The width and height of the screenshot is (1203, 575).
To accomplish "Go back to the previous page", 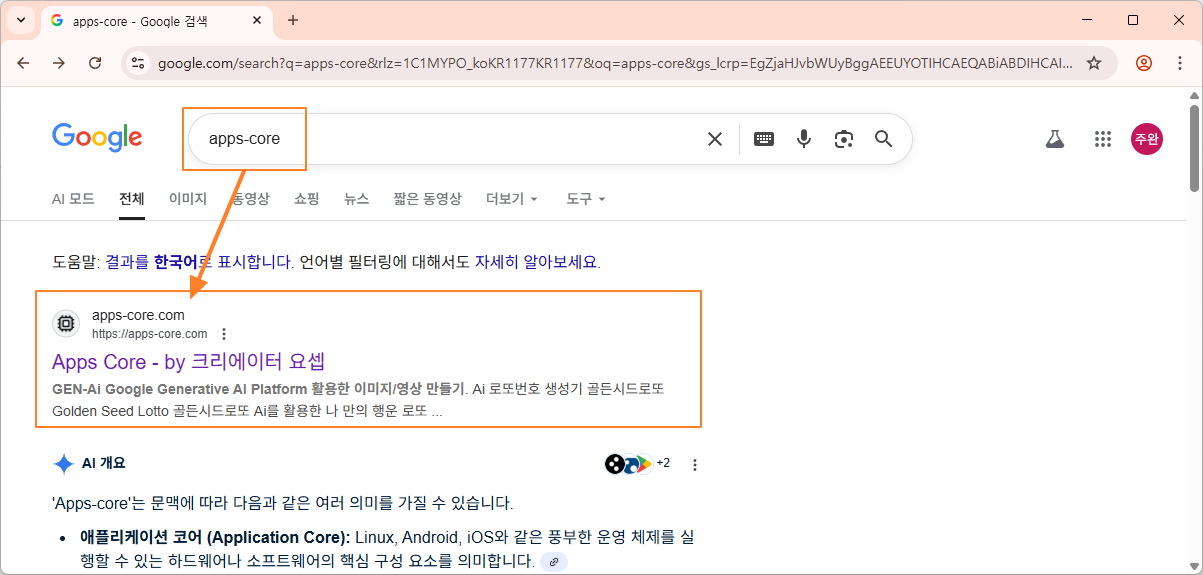I will [23, 63].
